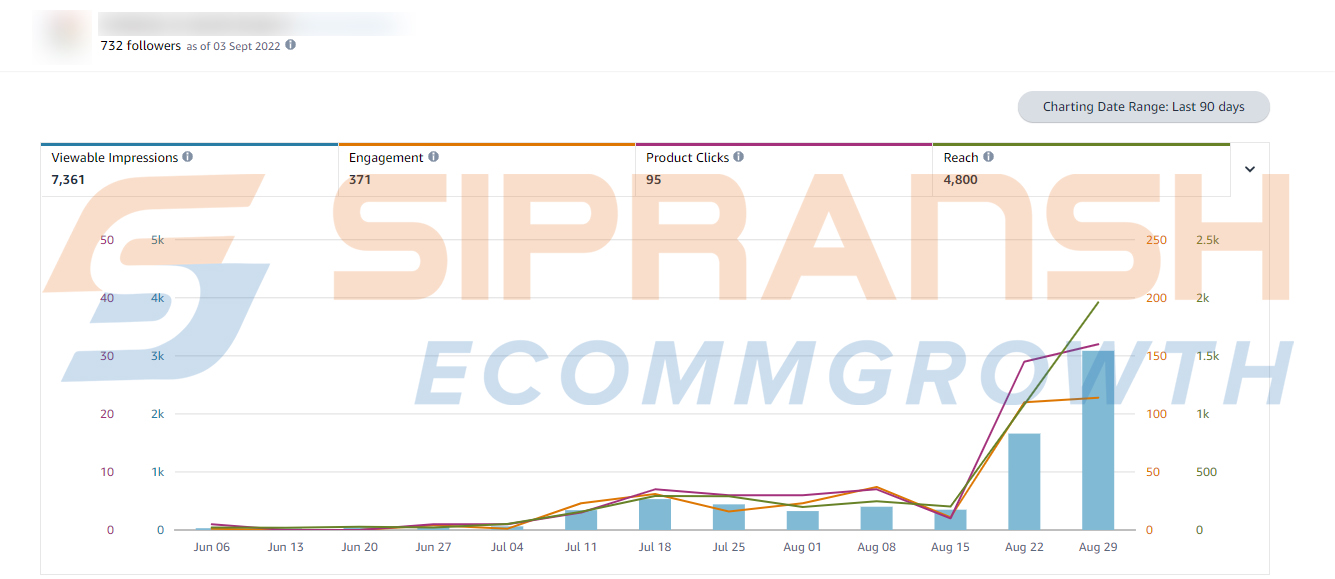
Task: Open Charting Date Range selector
Action: 1143,107
